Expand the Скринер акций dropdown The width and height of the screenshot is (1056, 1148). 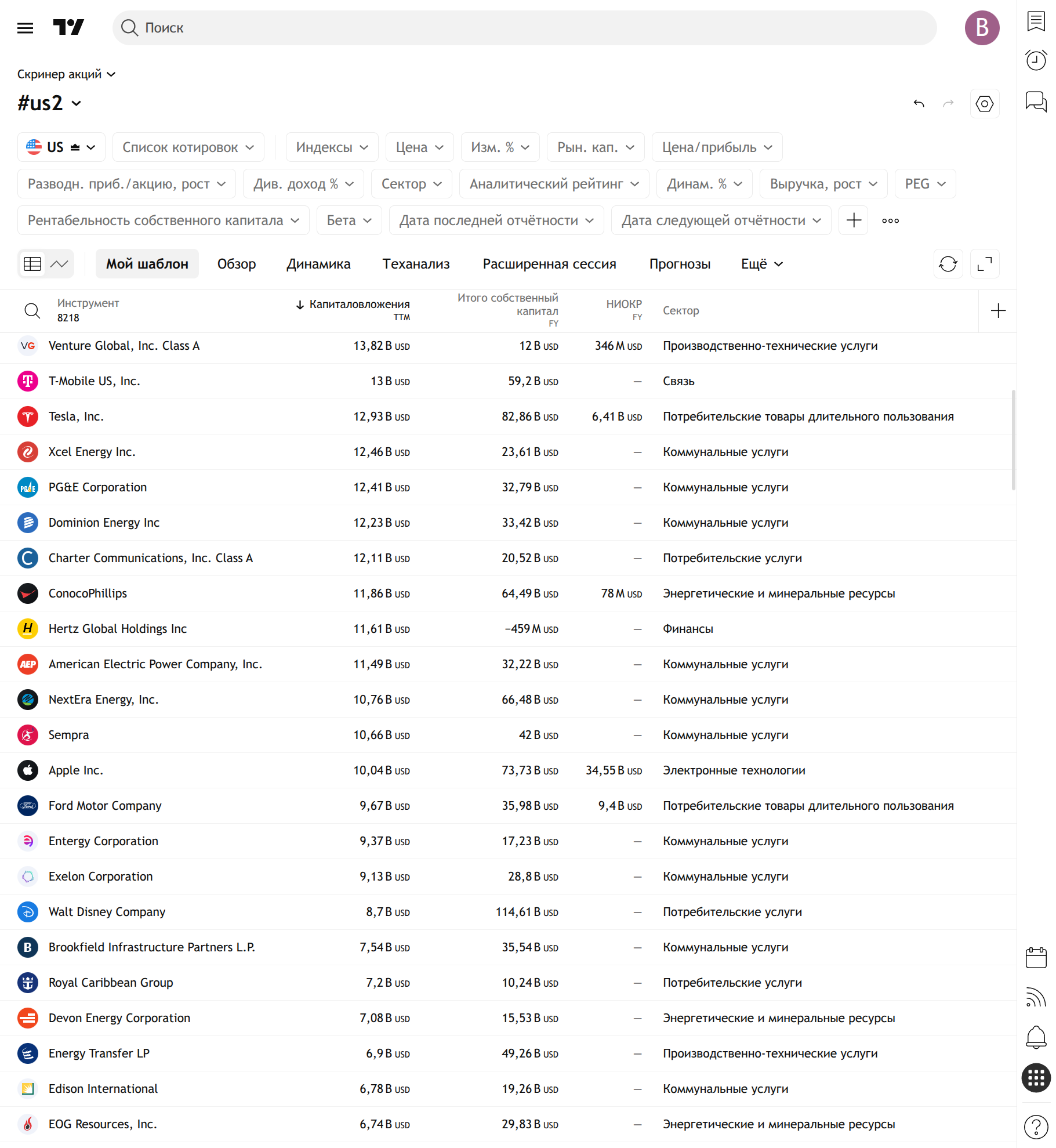[66, 74]
